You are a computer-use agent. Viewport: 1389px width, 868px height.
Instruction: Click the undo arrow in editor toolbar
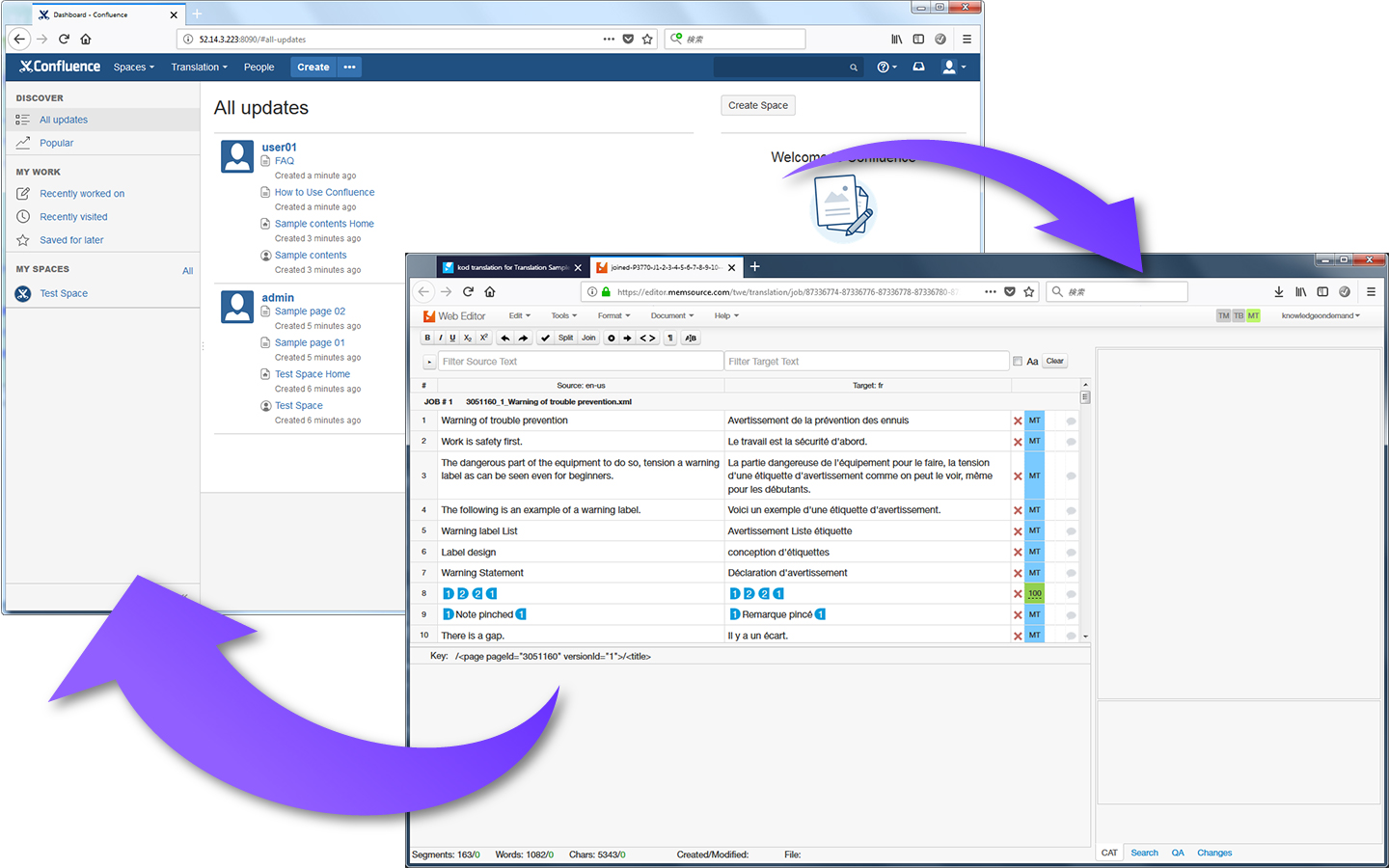pyautogui.click(x=505, y=338)
